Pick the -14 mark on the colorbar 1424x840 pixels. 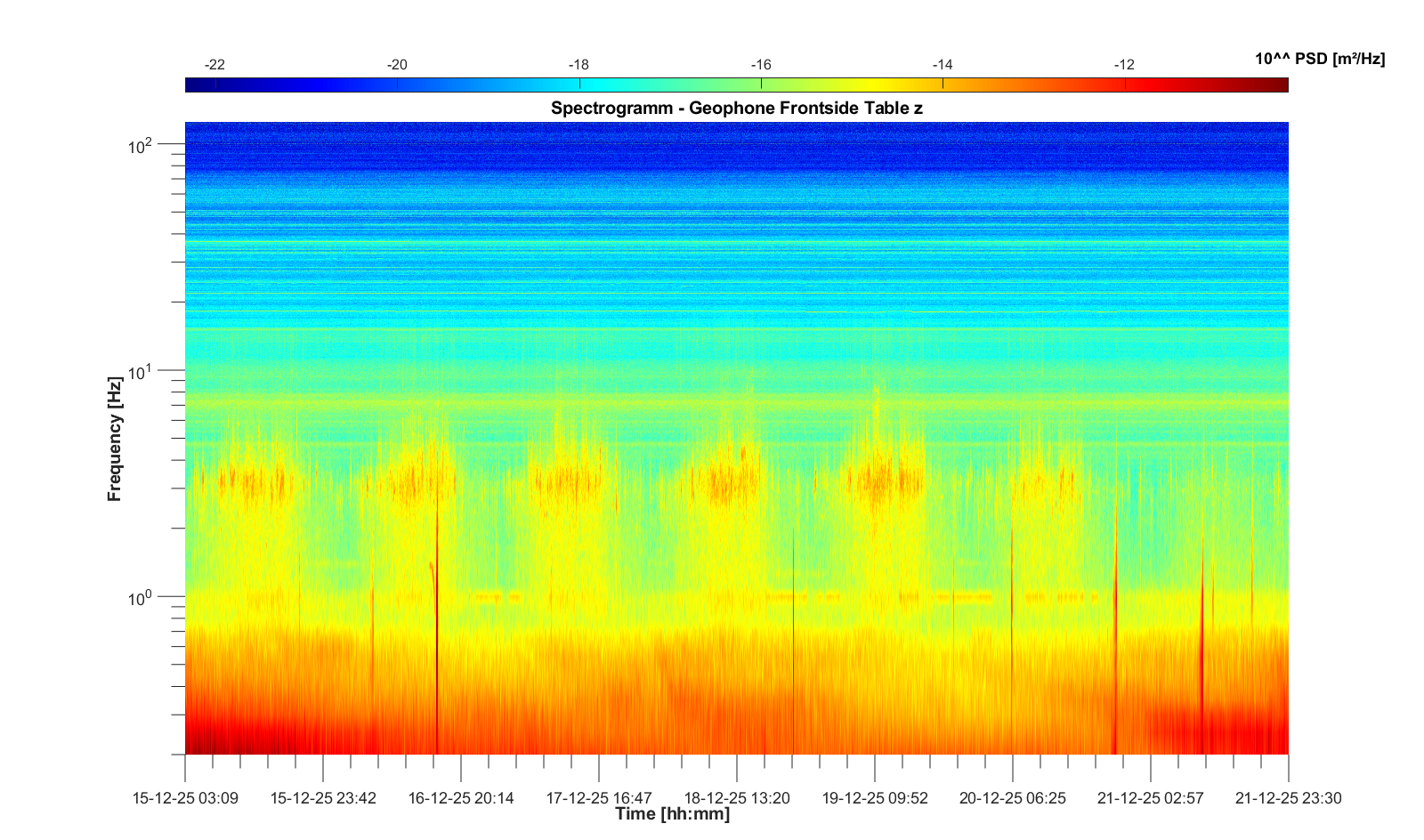tap(943, 65)
